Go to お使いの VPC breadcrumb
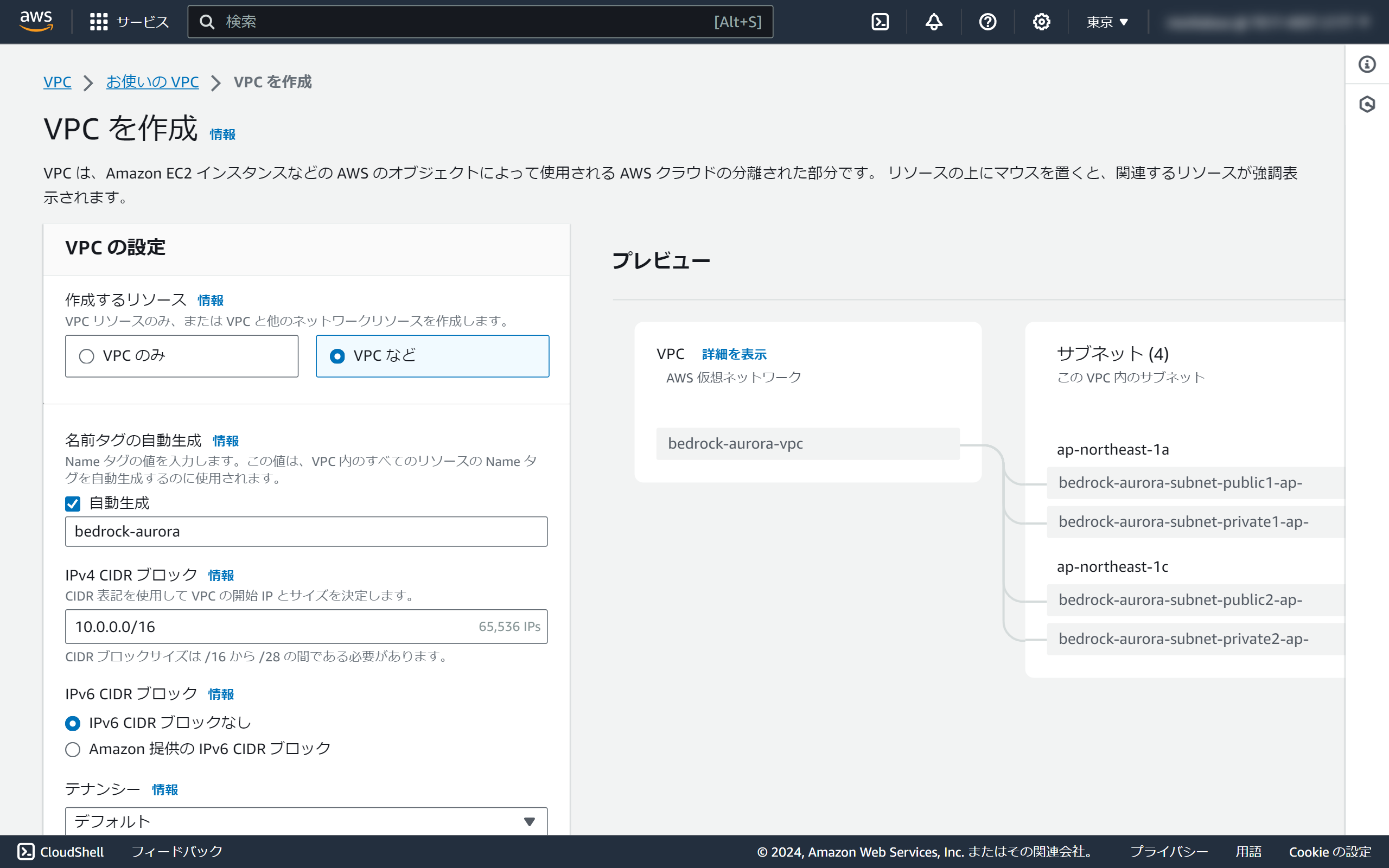1389x868 pixels. [x=152, y=82]
